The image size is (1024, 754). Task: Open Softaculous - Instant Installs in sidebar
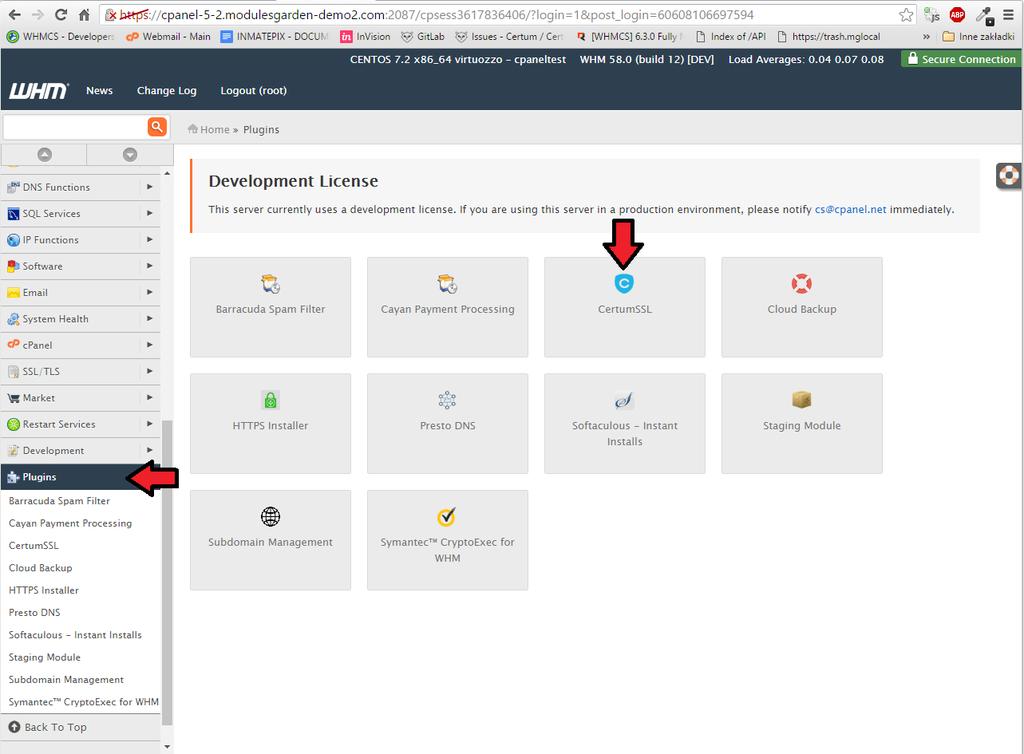pyautogui.click(x=75, y=635)
